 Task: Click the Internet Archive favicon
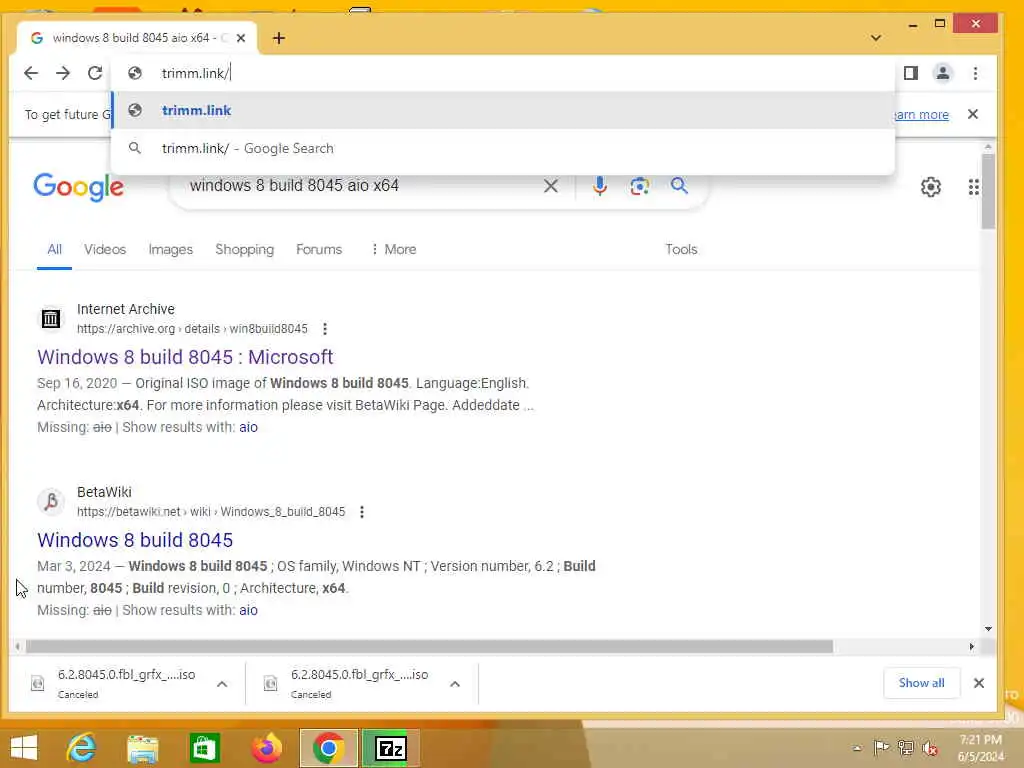[x=51, y=319]
